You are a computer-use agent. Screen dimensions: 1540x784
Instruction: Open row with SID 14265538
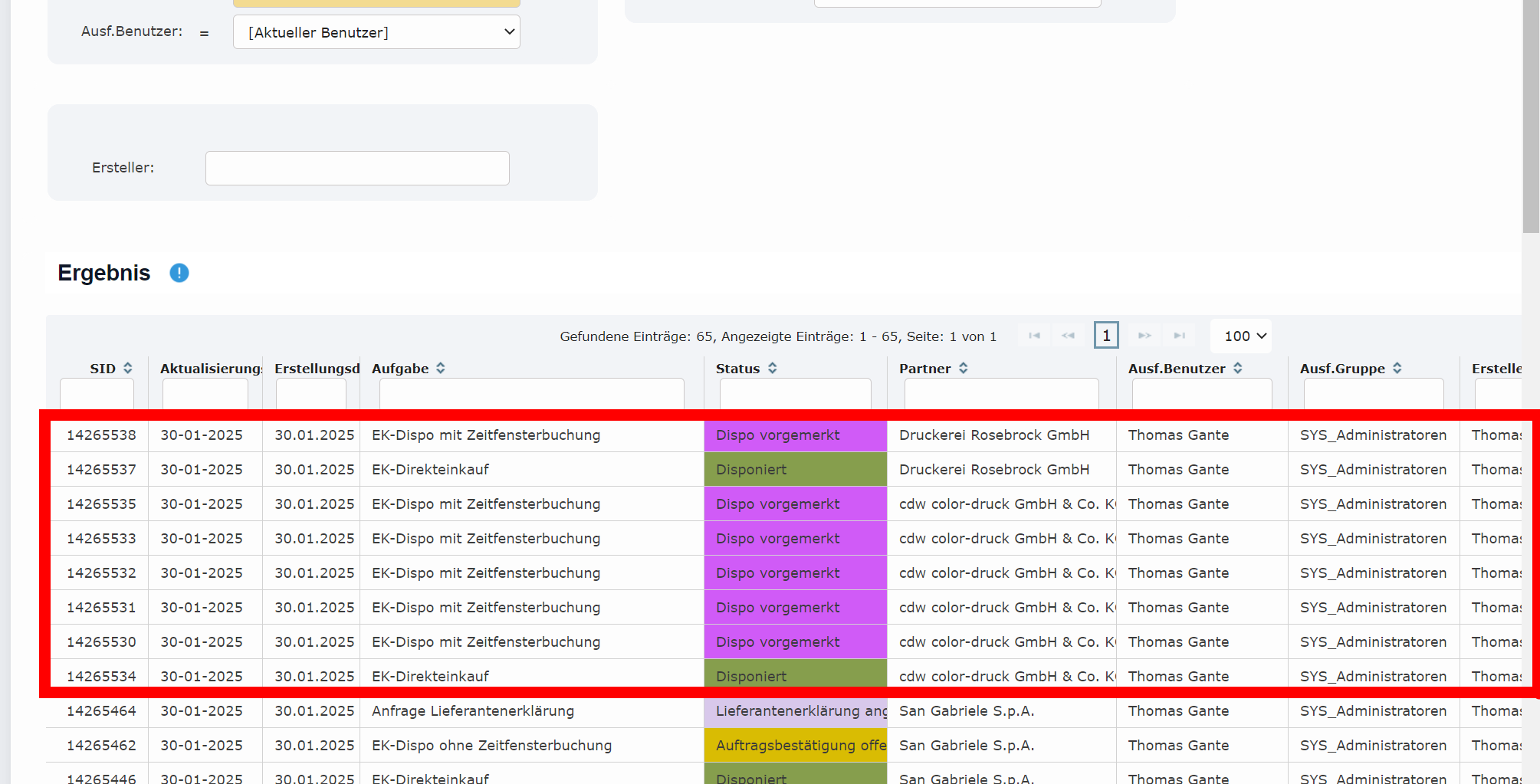pos(101,435)
